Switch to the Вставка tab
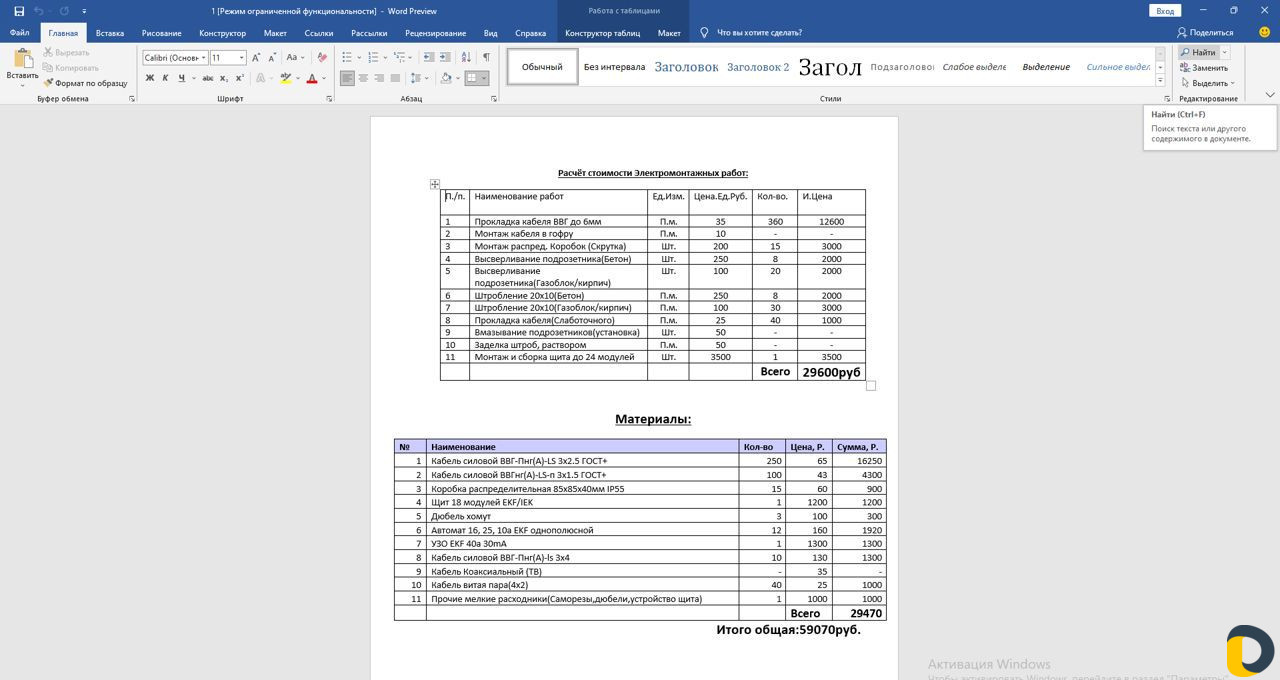 tap(110, 33)
